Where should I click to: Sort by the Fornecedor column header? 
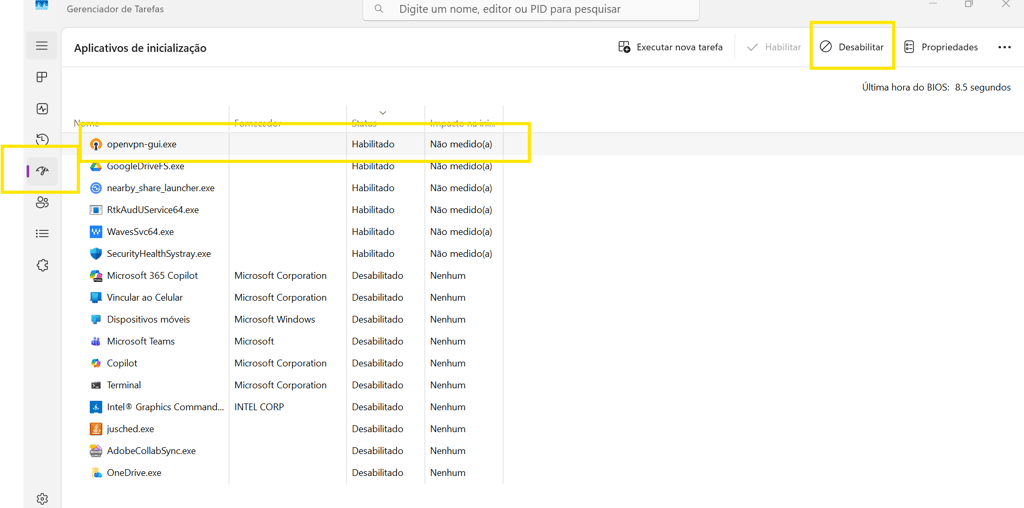[x=257, y=123]
